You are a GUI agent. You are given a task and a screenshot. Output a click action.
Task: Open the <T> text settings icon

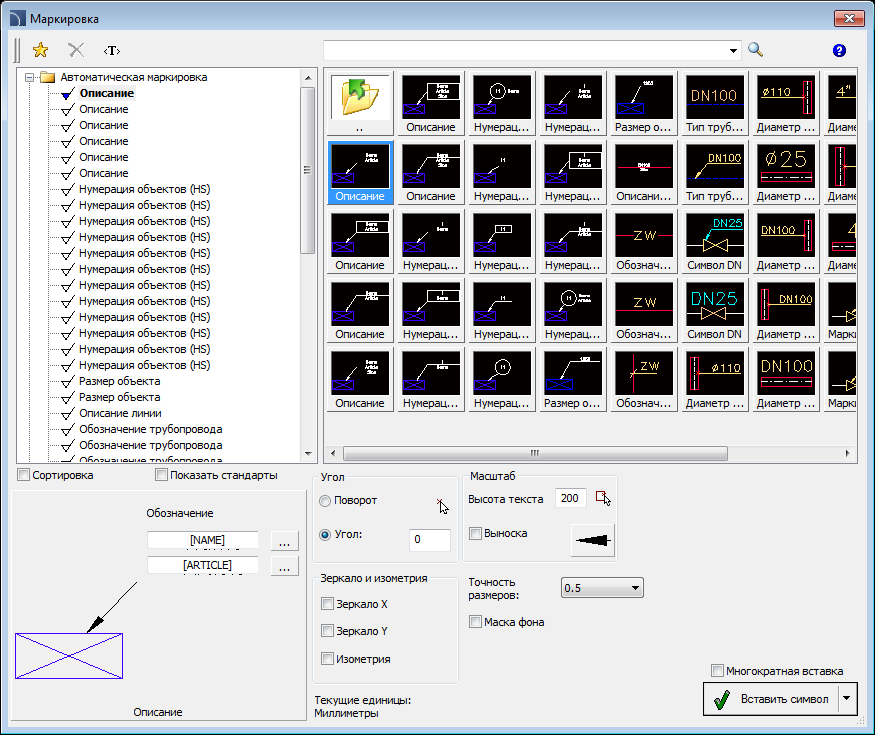coord(112,51)
